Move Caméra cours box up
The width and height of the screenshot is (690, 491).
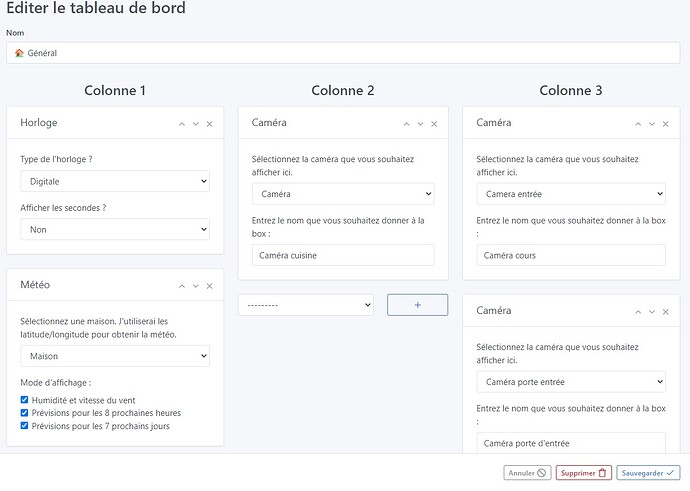point(638,124)
